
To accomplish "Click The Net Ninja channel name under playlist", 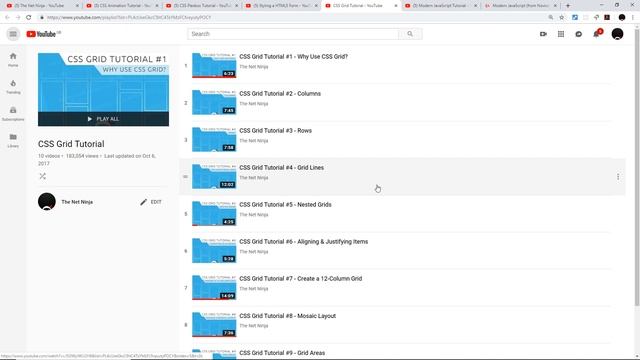I will tap(77, 202).
